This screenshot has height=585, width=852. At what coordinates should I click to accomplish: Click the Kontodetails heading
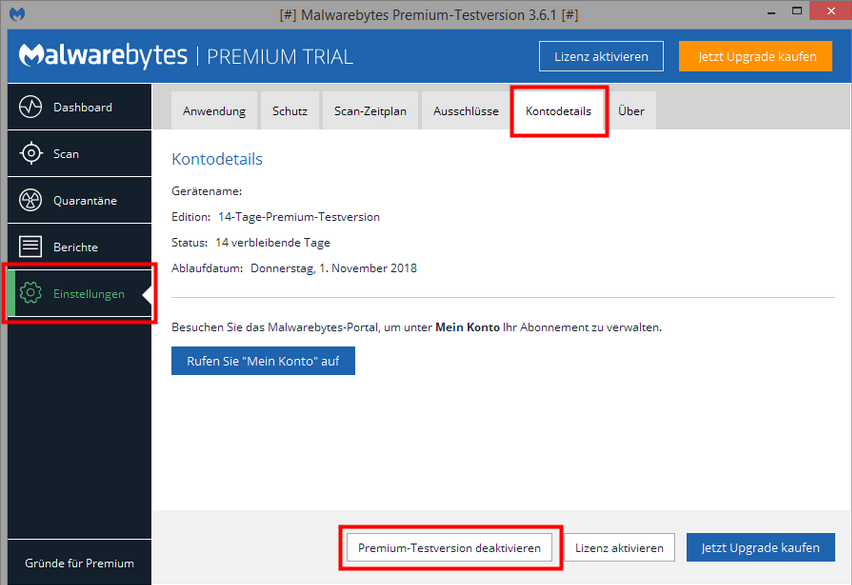(217, 159)
